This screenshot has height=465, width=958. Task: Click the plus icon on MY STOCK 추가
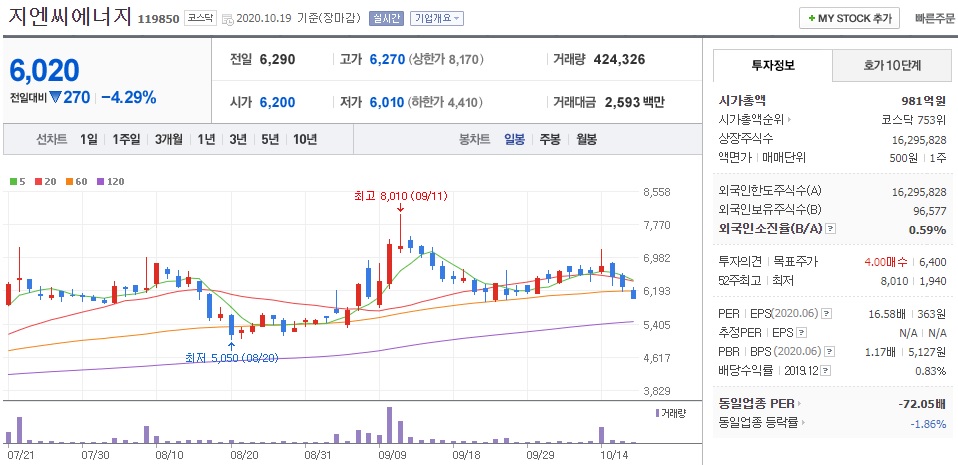click(x=811, y=18)
